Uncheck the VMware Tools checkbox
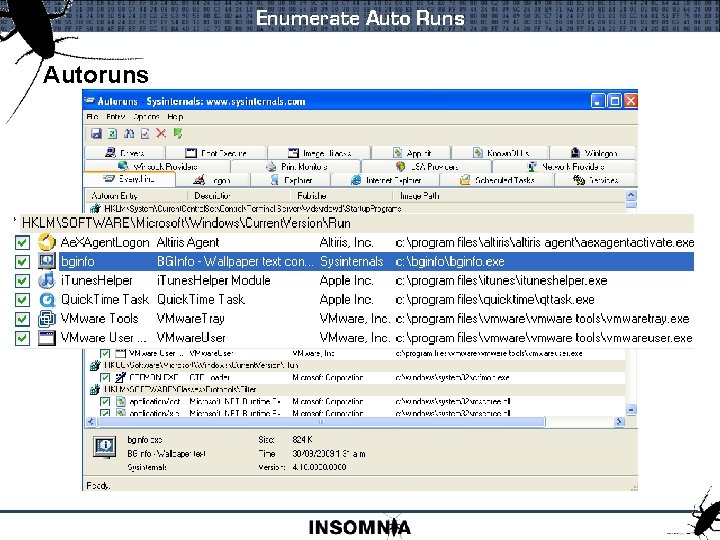The height and width of the screenshot is (540, 720). (x=22, y=319)
